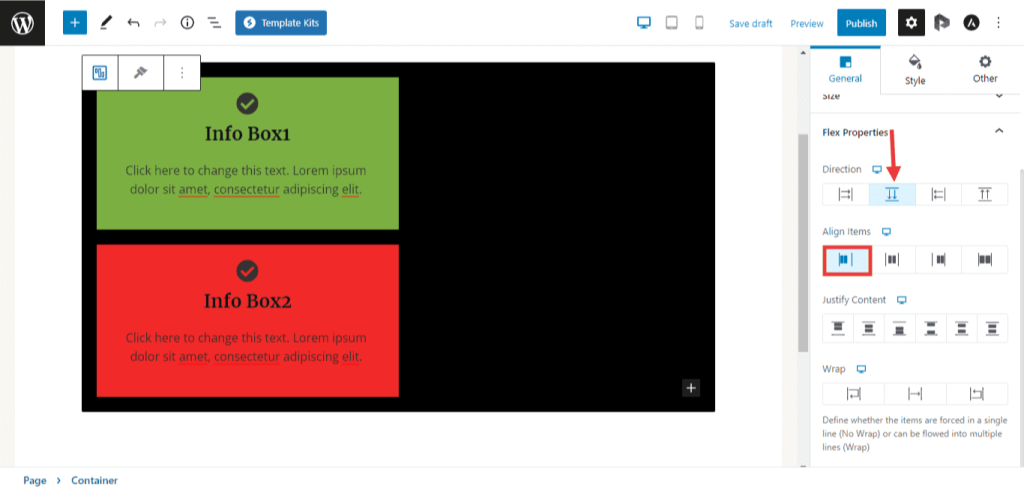Click the Astra settings icon

pyautogui.click(x=971, y=23)
